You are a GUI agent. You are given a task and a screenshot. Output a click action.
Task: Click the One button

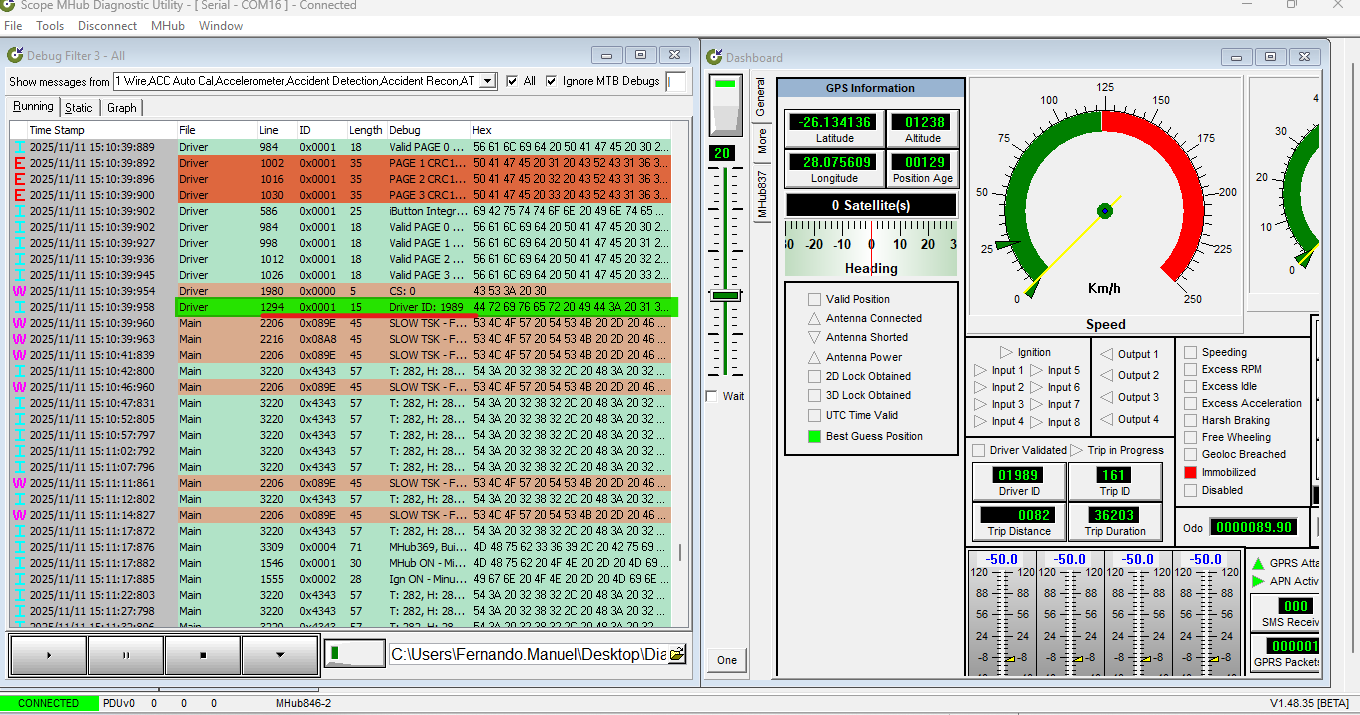726,660
